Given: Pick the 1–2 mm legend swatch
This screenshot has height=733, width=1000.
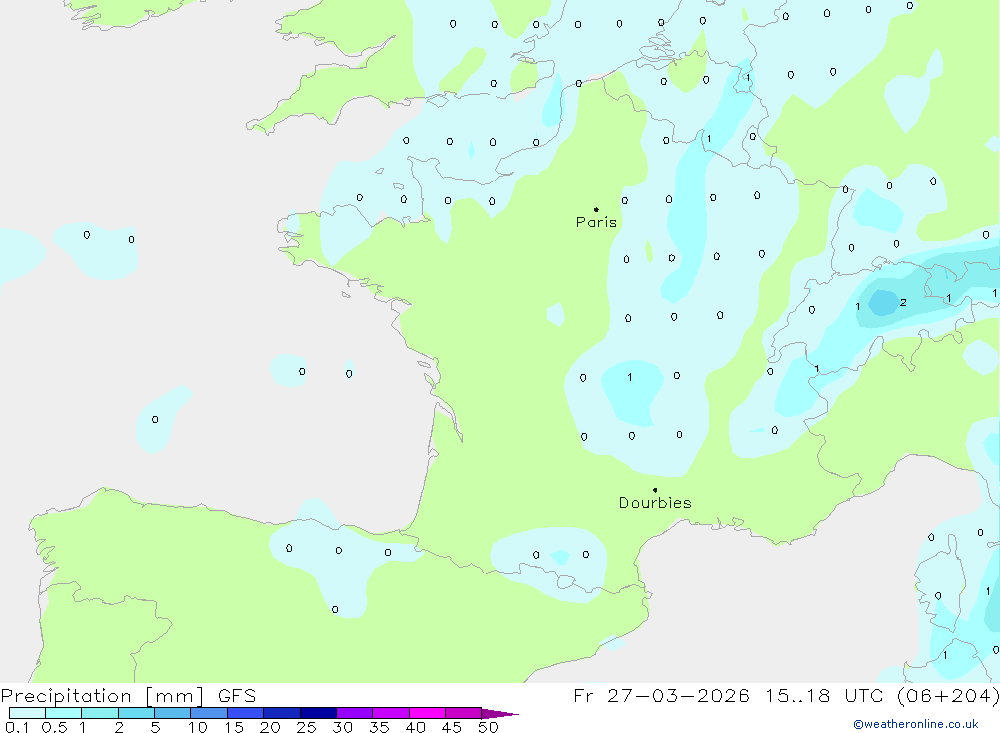Looking at the screenshot, I should coord(100,713).
